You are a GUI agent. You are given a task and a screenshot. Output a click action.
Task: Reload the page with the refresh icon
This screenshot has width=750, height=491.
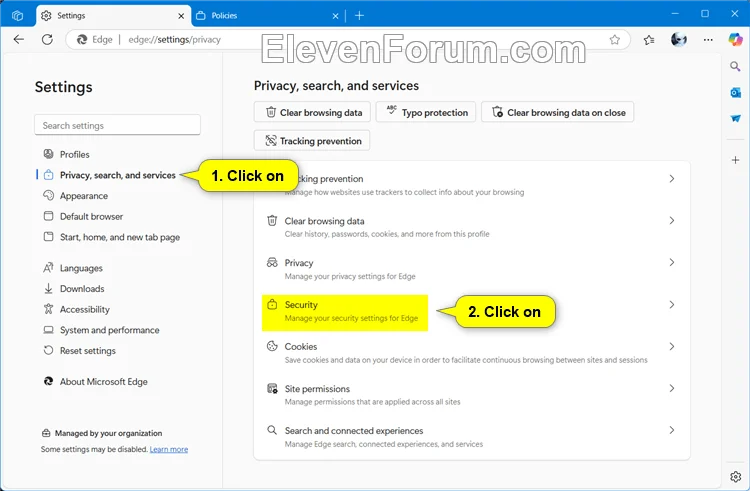[47, 40]
